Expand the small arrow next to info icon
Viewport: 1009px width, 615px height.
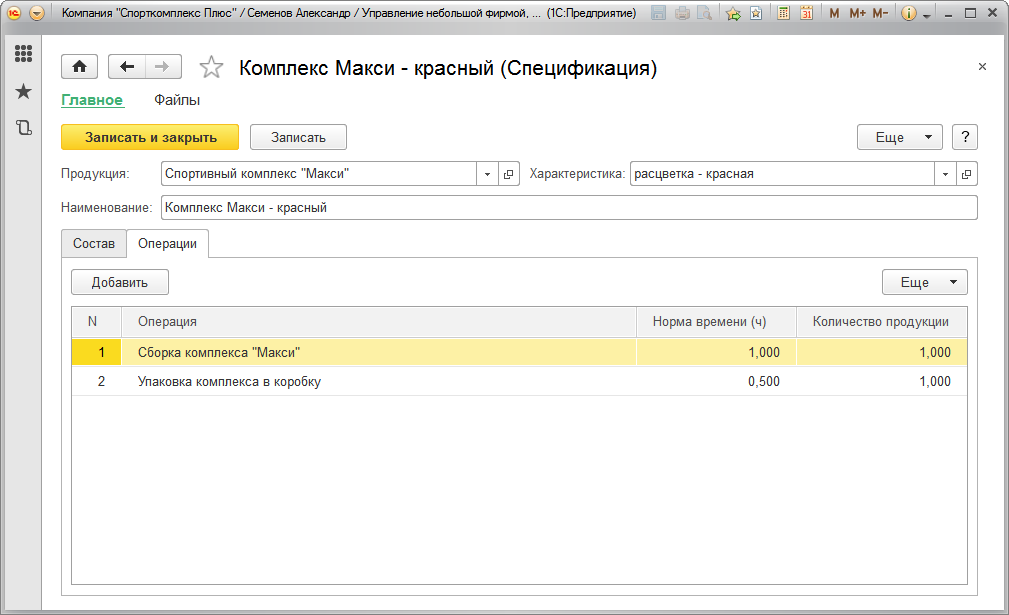[x=927, y=15]
